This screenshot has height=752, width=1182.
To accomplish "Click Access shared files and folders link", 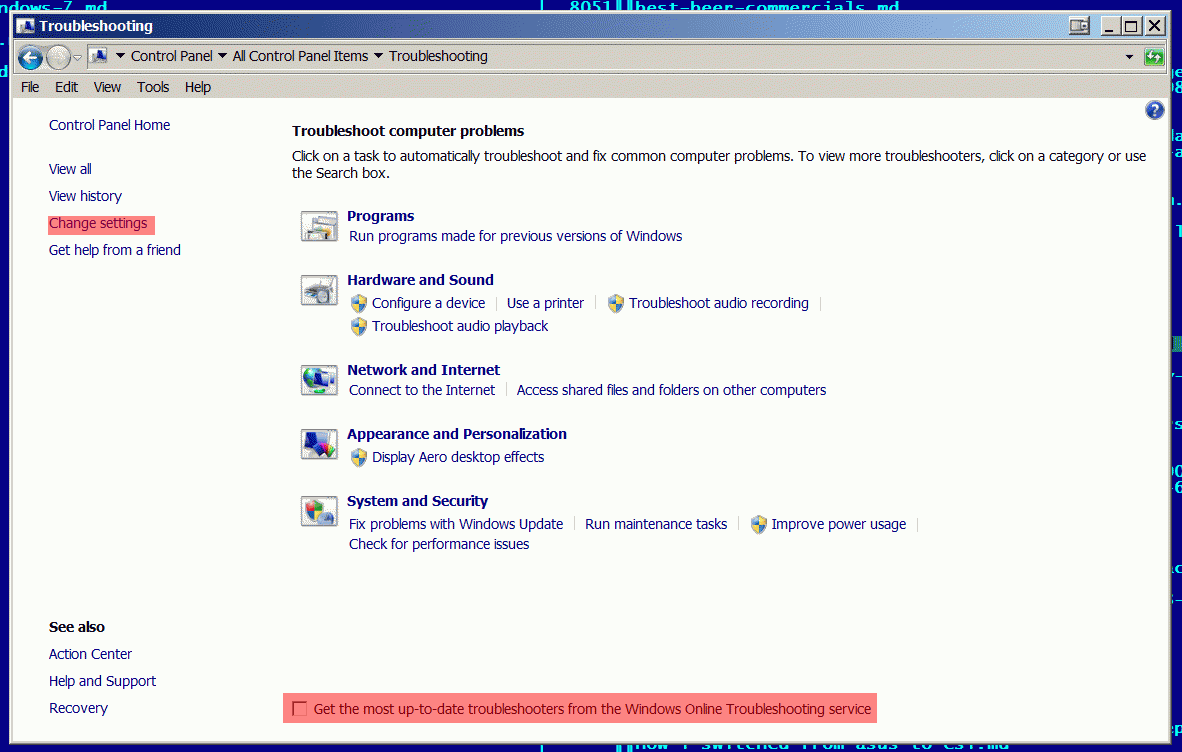I will 672,390.
